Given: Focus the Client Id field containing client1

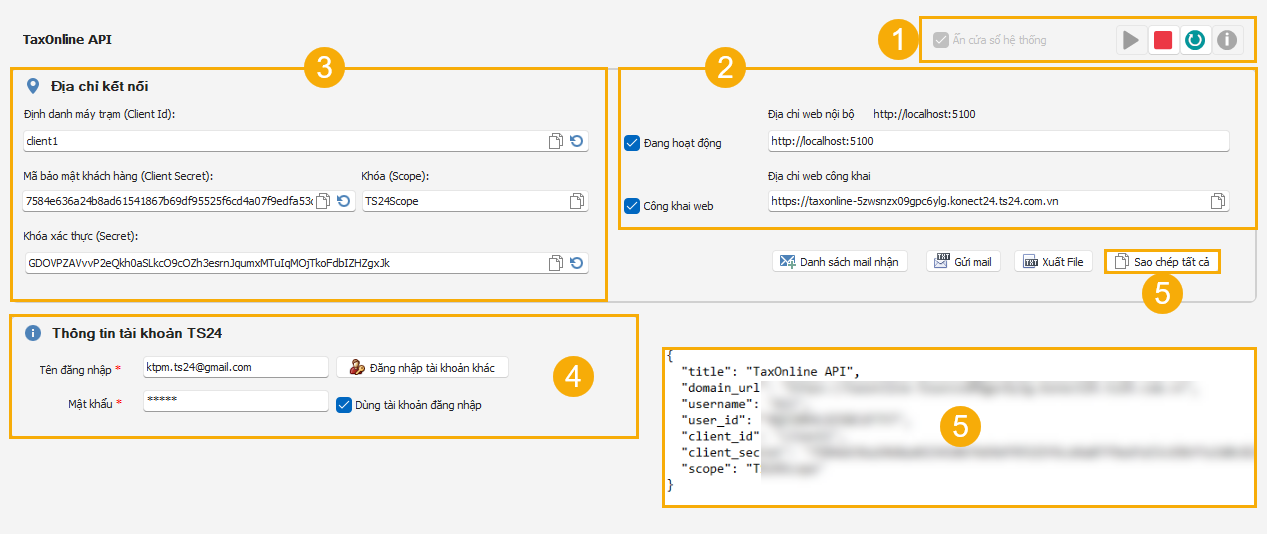Looking at the screenshot, I should coord(306,142).
